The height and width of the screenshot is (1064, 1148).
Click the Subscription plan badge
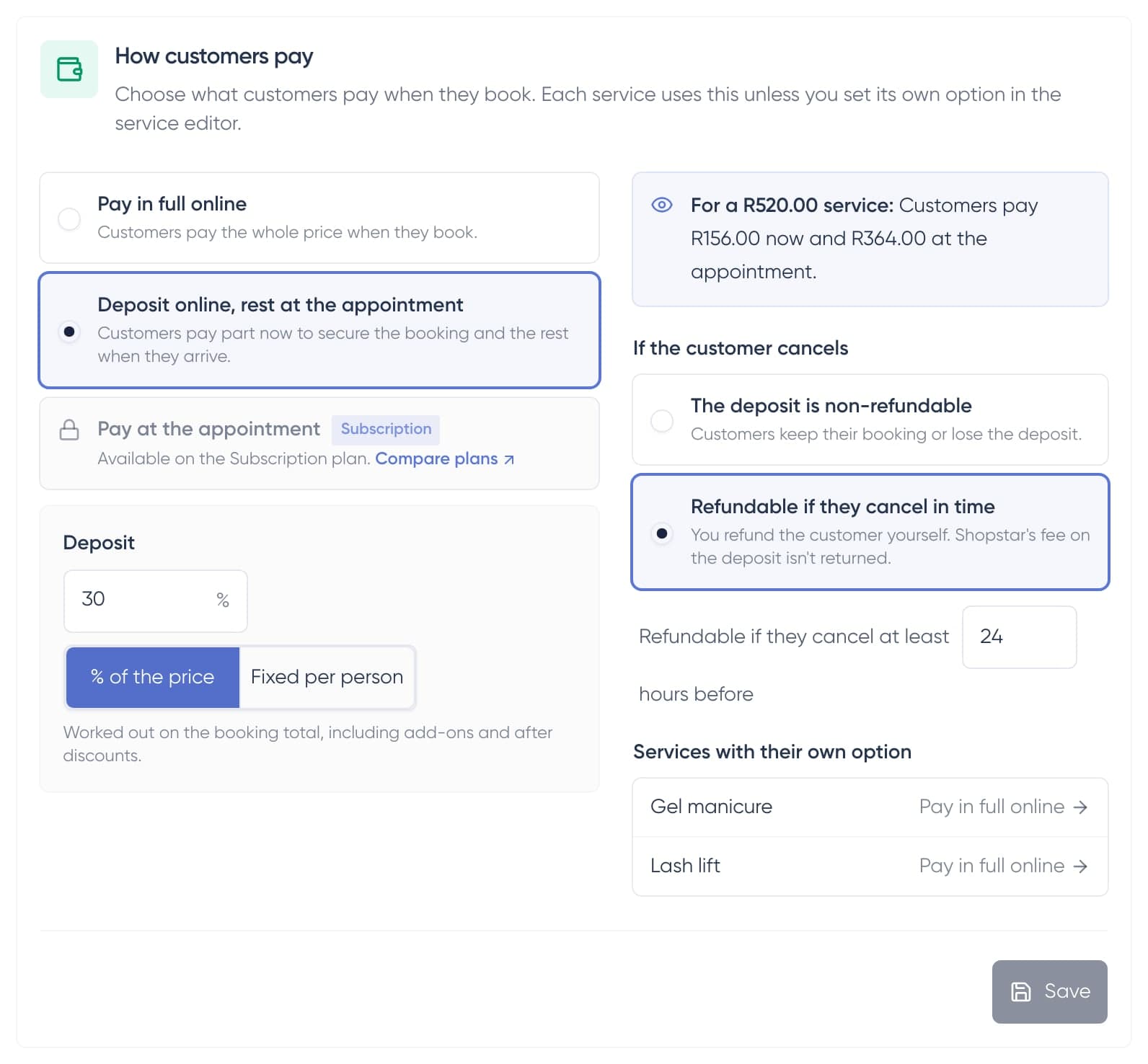point(386,430)
